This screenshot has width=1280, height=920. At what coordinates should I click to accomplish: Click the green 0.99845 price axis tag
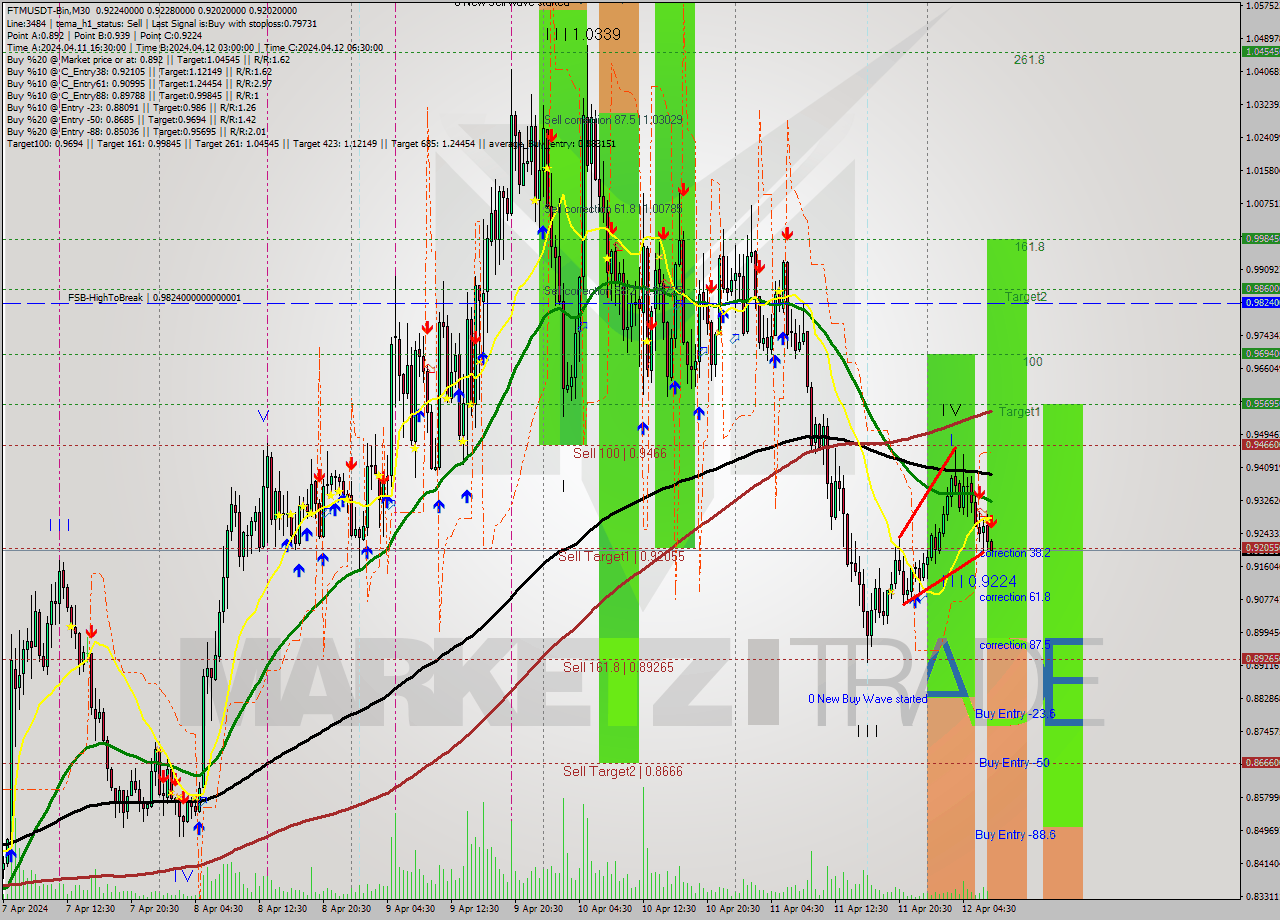1260,238
